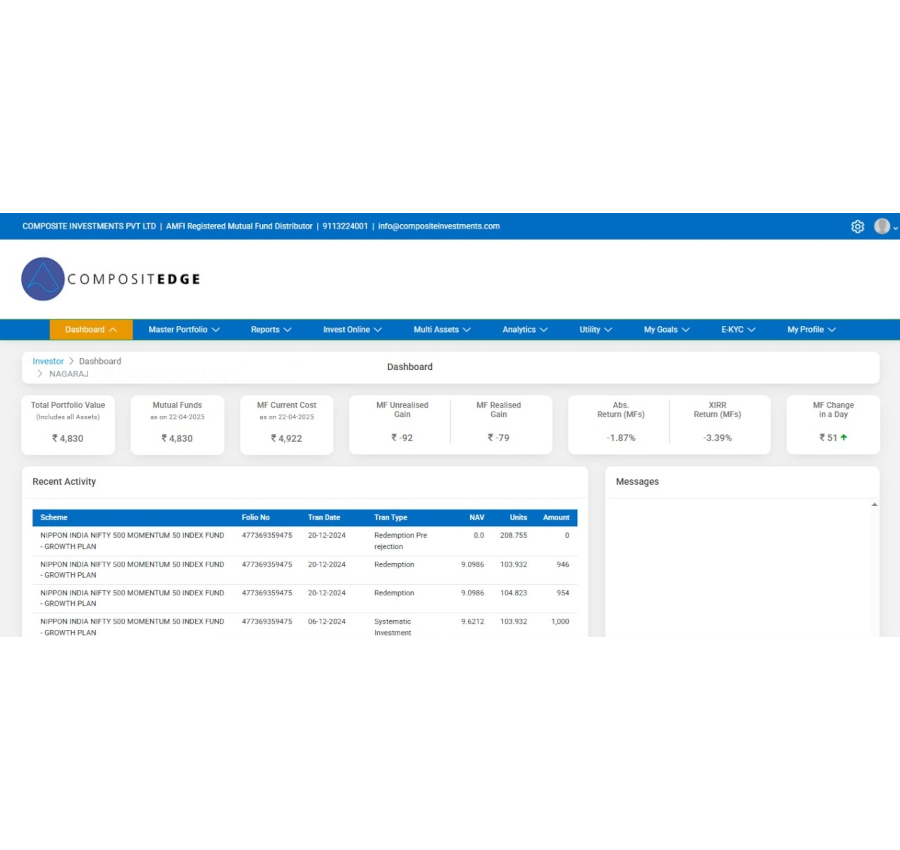This screenshot has width=900, height=850.
Task: Expand the Master Portfolio dropdown
Action: pos(183,330)
